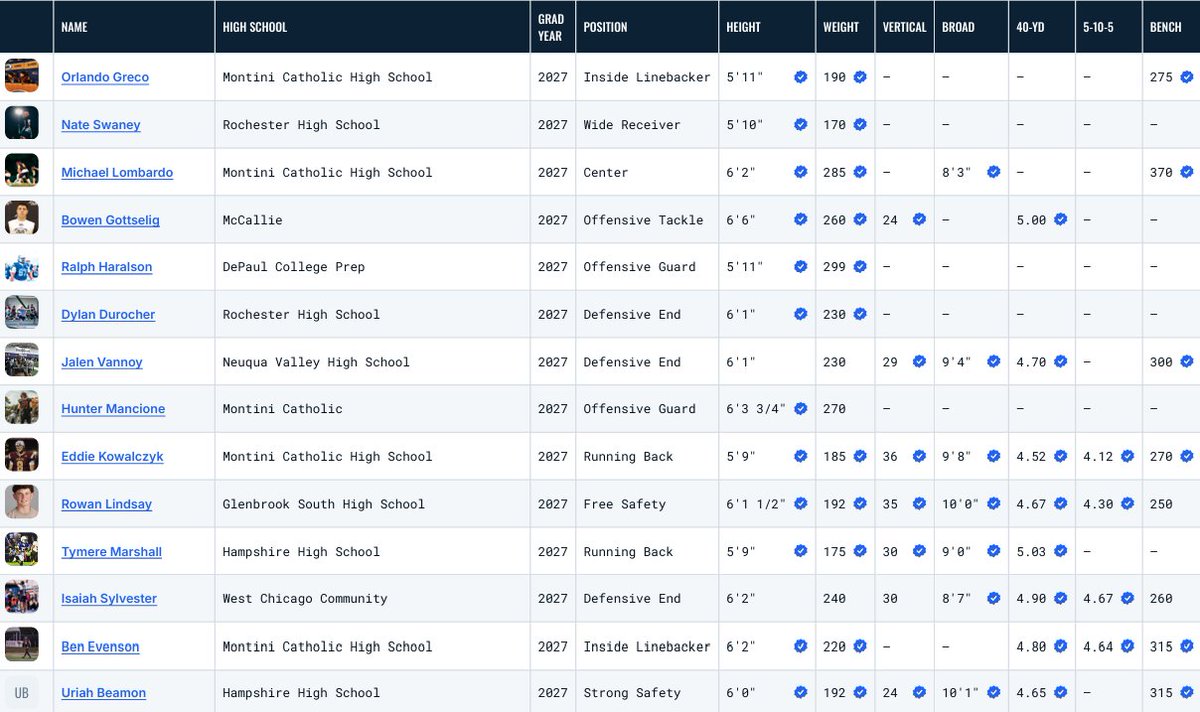The width and height of the screenshot is (1200, 712).
Task: Sort by the Grad Year column header
Action: (551, 27)
